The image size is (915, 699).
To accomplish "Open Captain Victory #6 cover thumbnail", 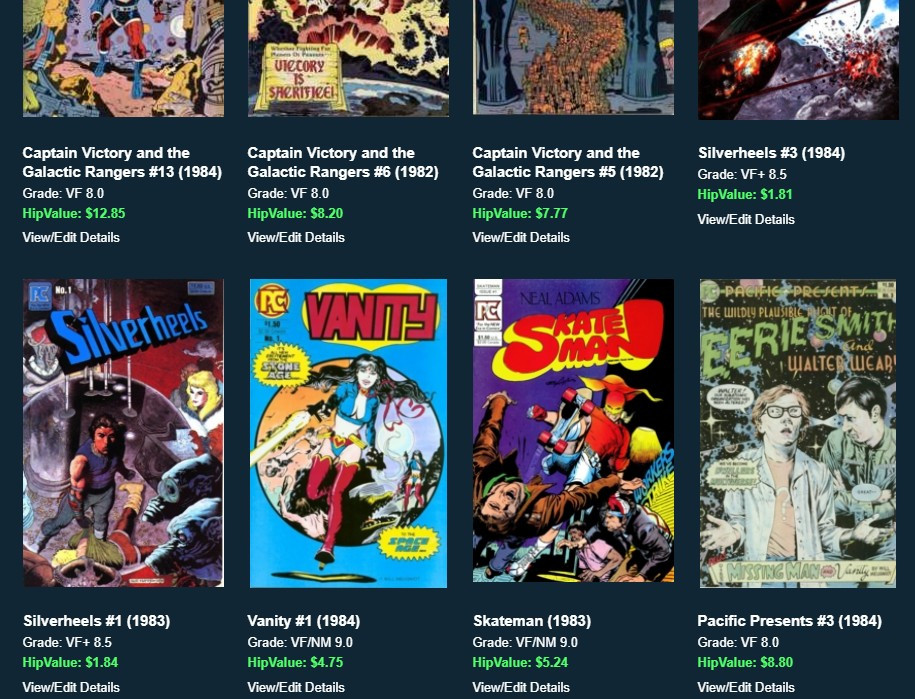I will tap(348, 58).
